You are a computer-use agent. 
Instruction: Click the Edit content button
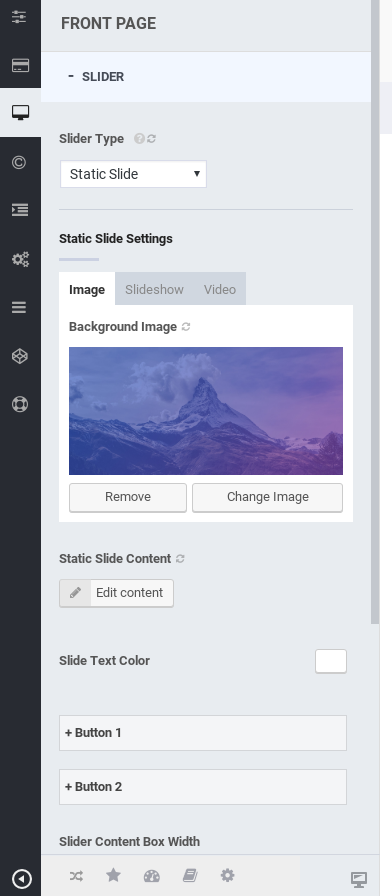117,593
